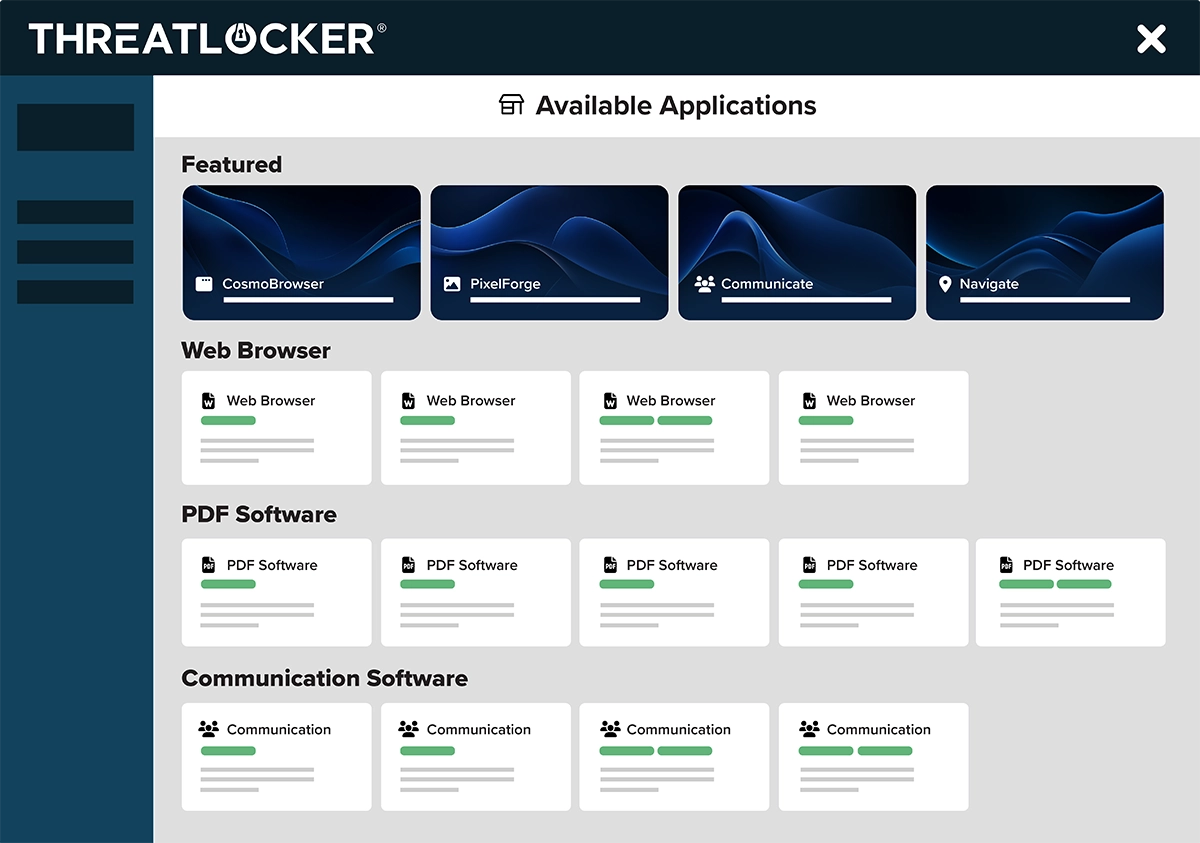Image resolution: width=1200 pixels, height=843 pixels.
Task: Open the PixelForge featured card
Action: point(549,253)
